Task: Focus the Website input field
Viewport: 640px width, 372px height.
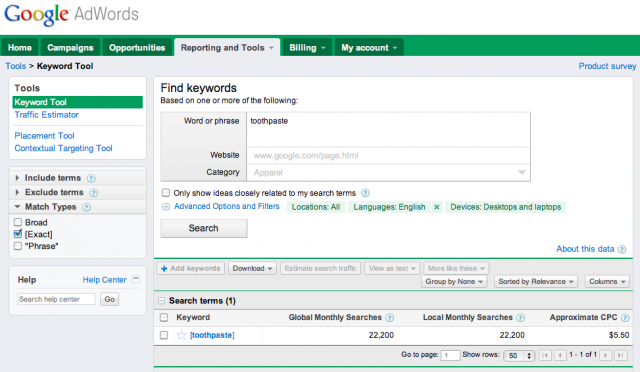Action: [x=388, y=156]
